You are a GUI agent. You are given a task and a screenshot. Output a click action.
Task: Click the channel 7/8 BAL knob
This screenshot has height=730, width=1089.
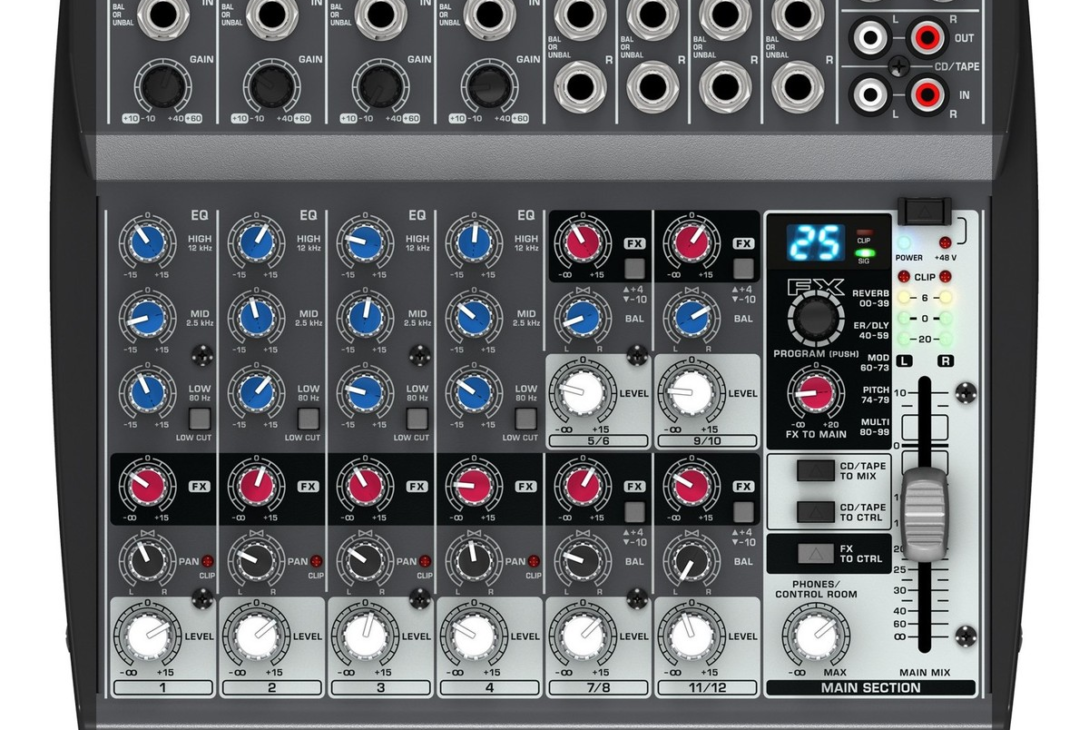[583, 561]
